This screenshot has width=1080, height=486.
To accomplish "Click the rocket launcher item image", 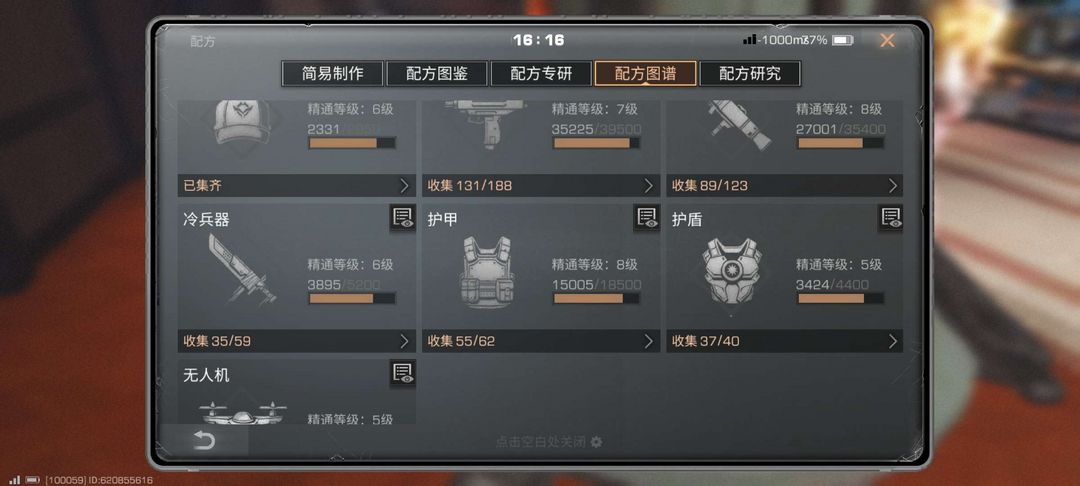I will pyautogui.click(x=740, y=125).
